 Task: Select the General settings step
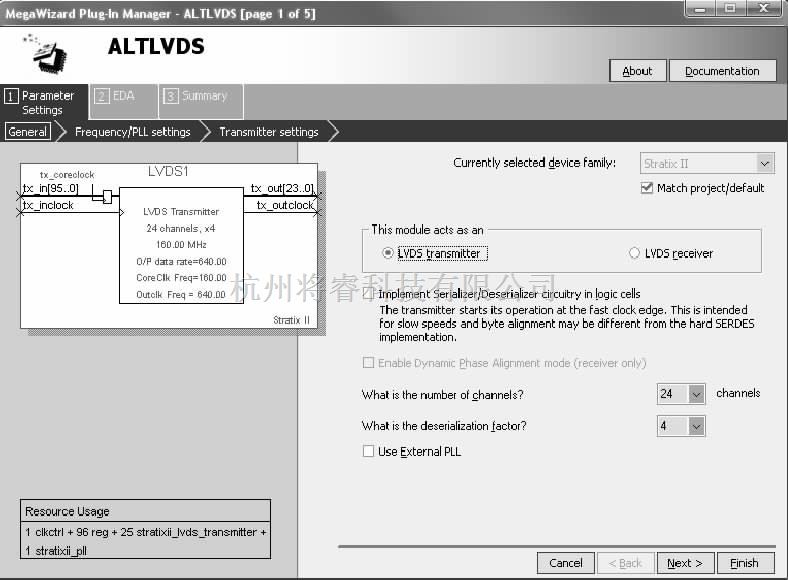pos(28,132)
